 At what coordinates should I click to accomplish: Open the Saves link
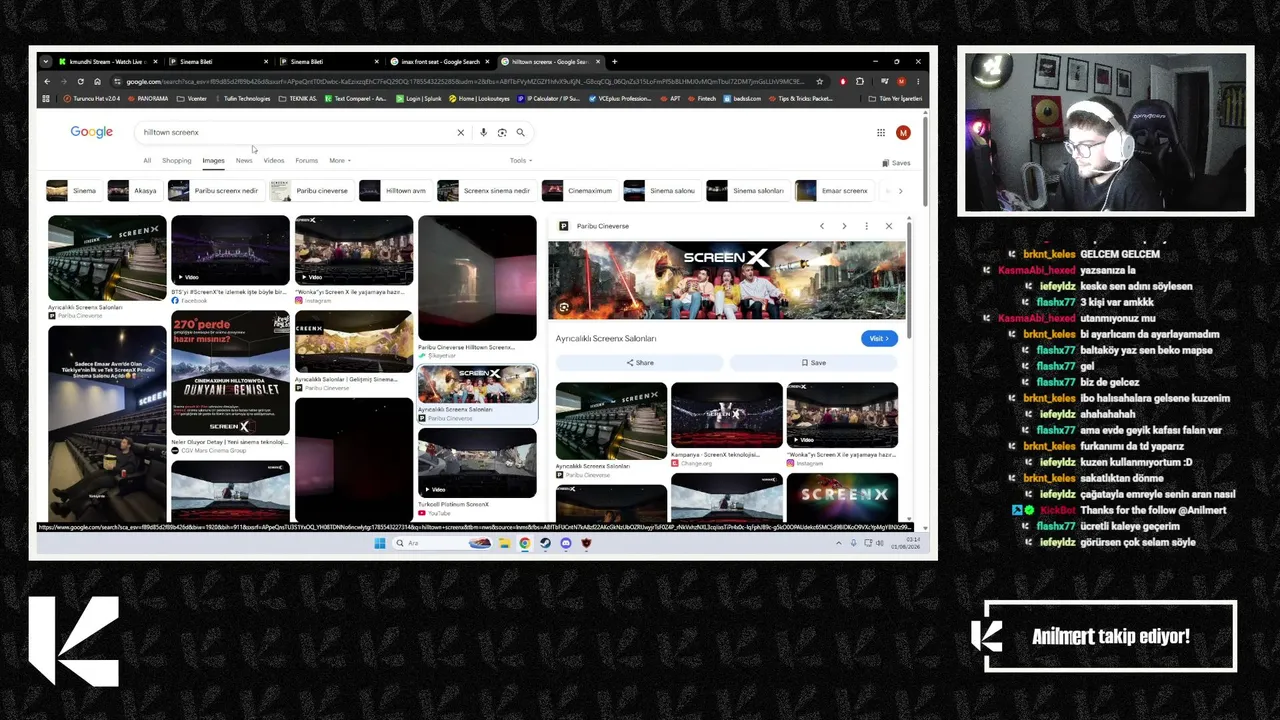tap(896, 163)
